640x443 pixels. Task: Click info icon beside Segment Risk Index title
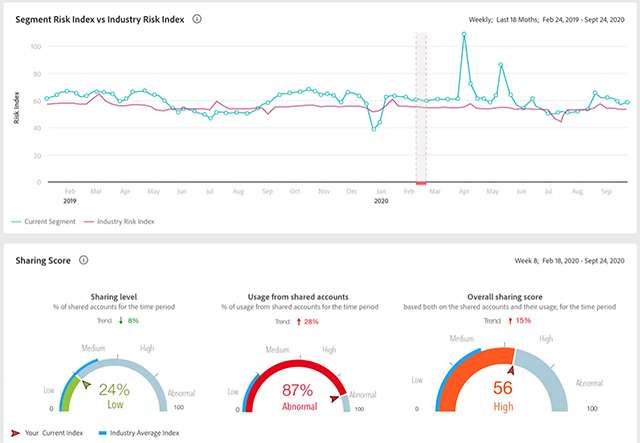tap(197, 18)
